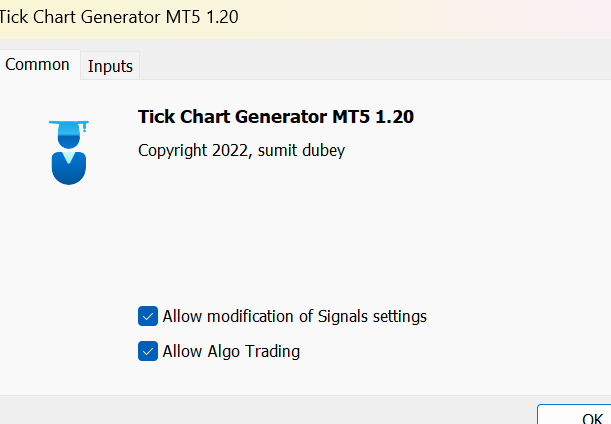
Task: Click the word 'Copyright' below the heading
Action: [x=174, y=150]
